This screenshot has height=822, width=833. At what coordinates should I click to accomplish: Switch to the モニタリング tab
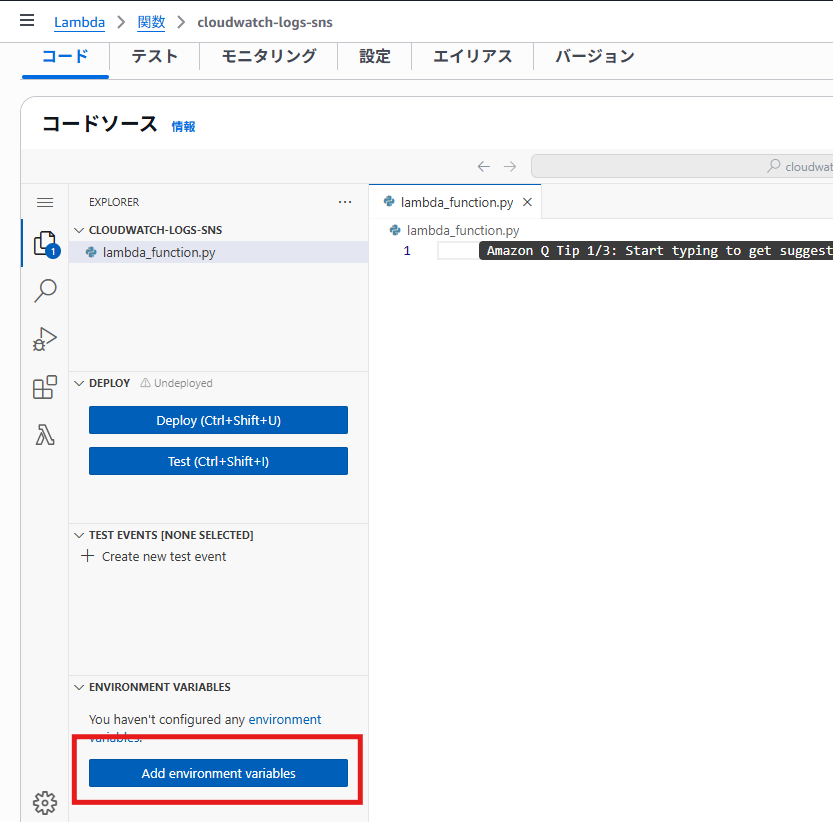(x=269, y=56)
